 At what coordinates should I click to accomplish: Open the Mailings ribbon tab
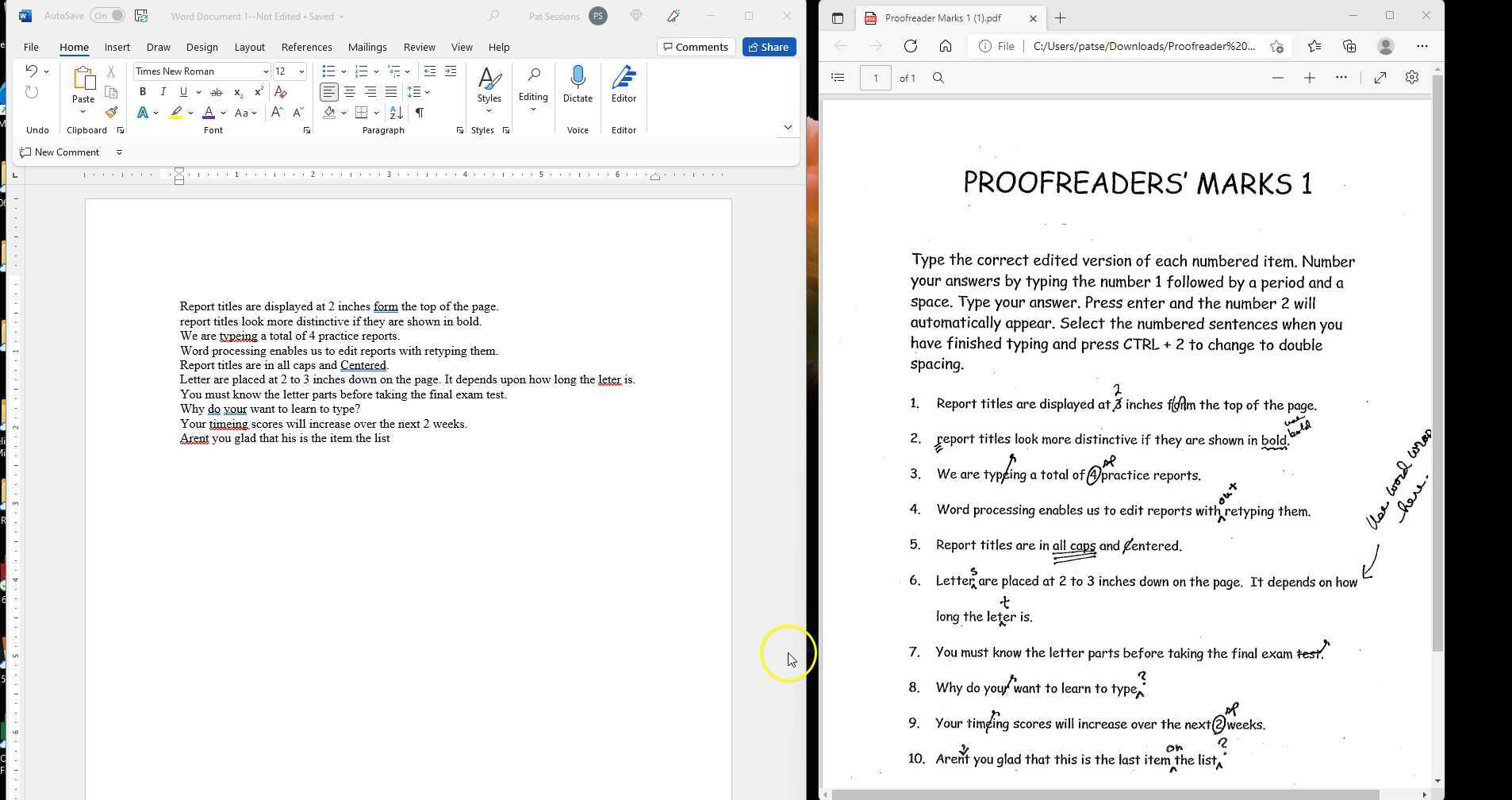pyautogui.click(x=367, y=47)
